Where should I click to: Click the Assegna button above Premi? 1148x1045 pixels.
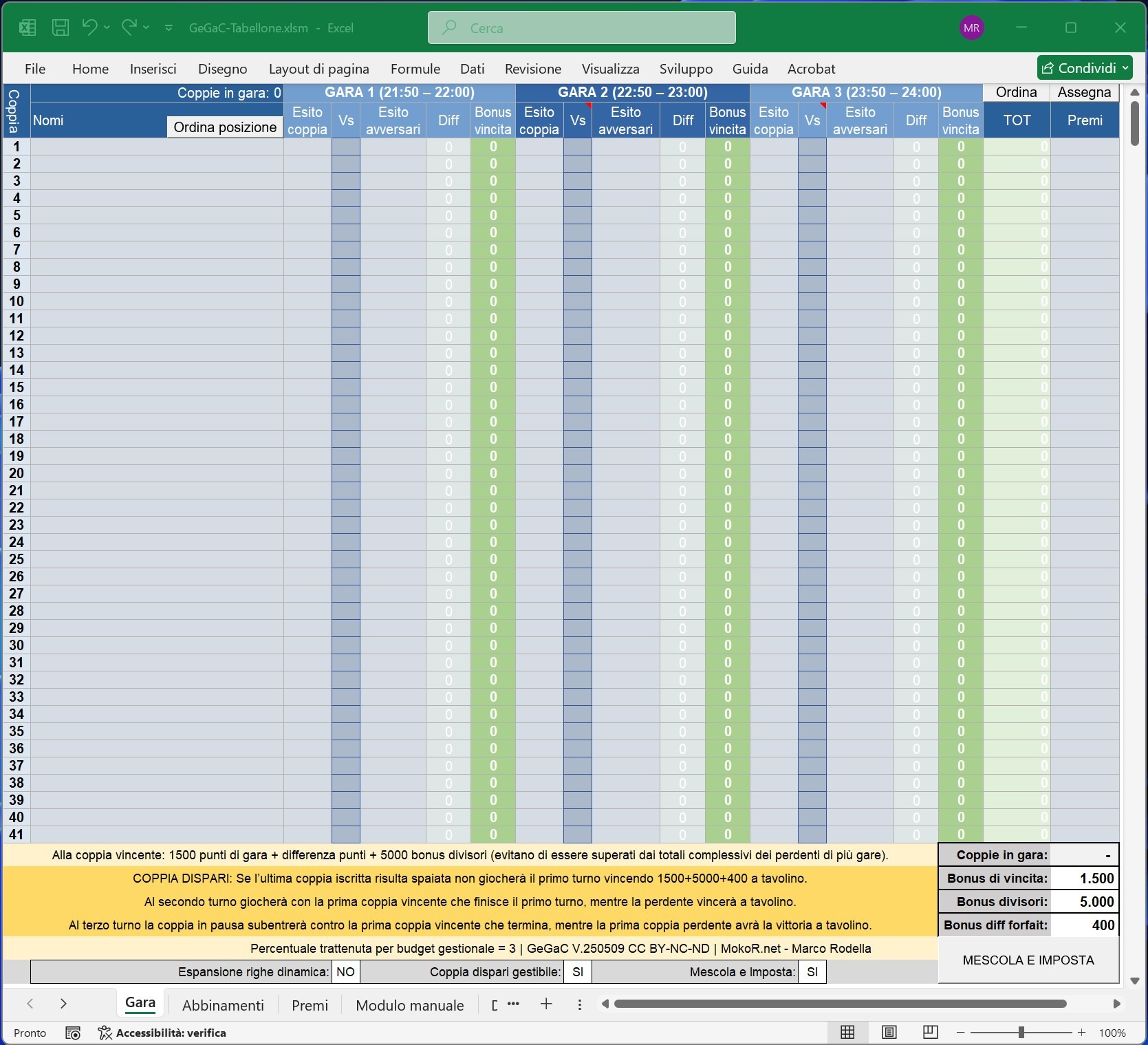1084,92
